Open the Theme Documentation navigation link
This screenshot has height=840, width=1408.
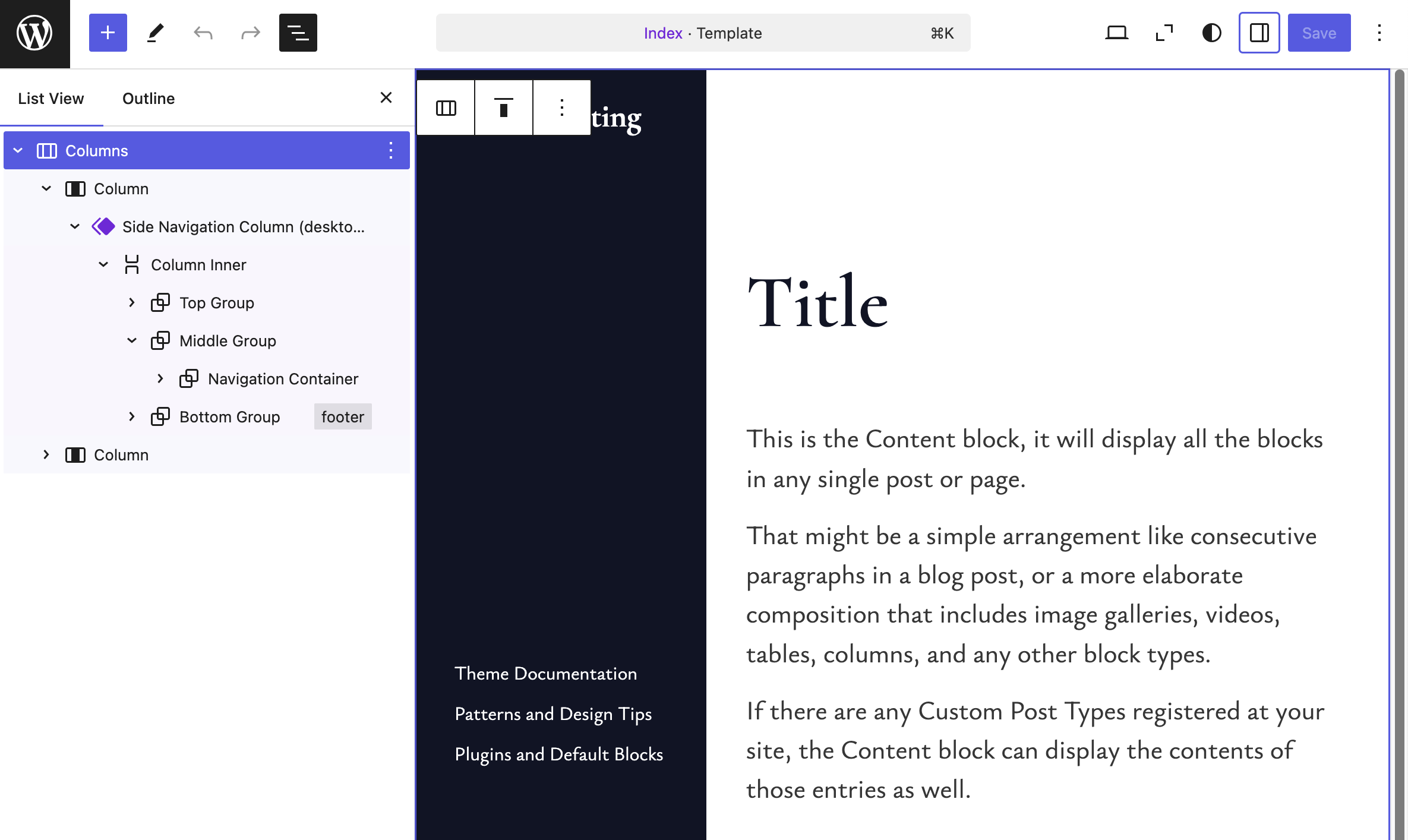click(545, 674)
